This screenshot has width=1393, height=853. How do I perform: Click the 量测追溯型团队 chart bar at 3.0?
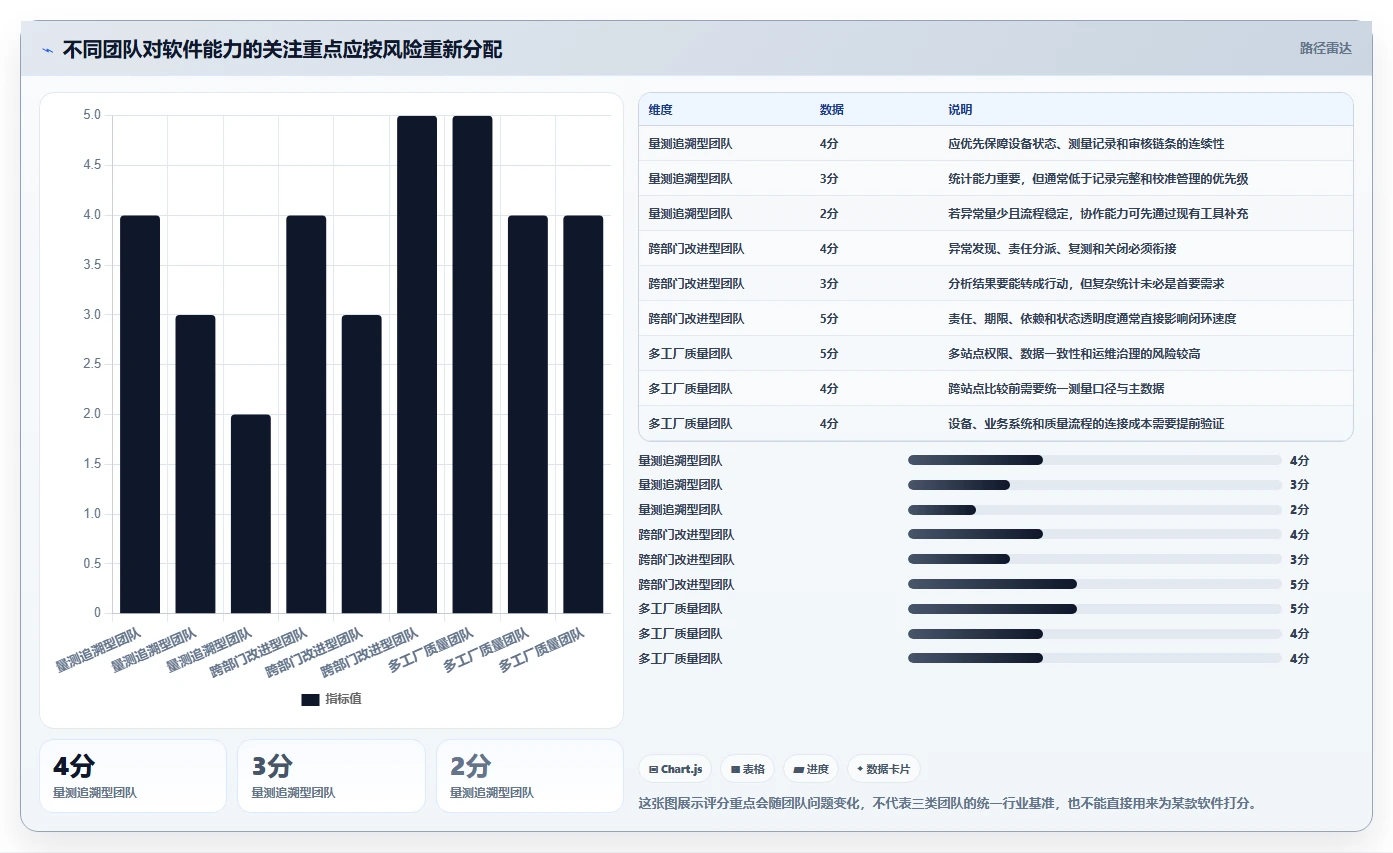(195, 464)
